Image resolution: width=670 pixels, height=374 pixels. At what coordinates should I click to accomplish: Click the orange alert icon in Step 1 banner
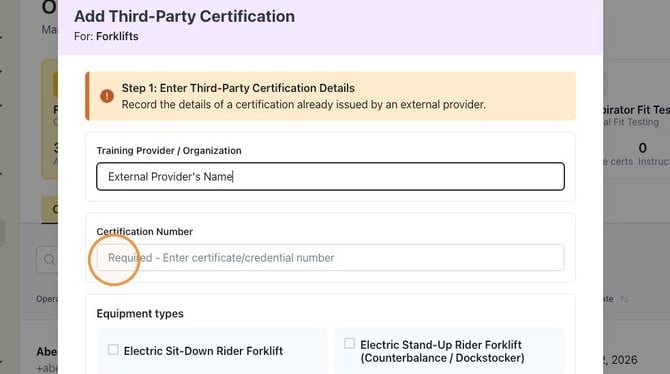click(x=107, y=96)
